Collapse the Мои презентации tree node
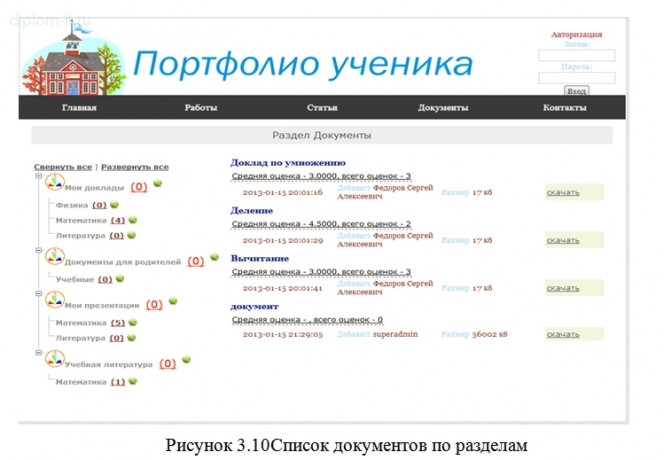 point(39,293)
